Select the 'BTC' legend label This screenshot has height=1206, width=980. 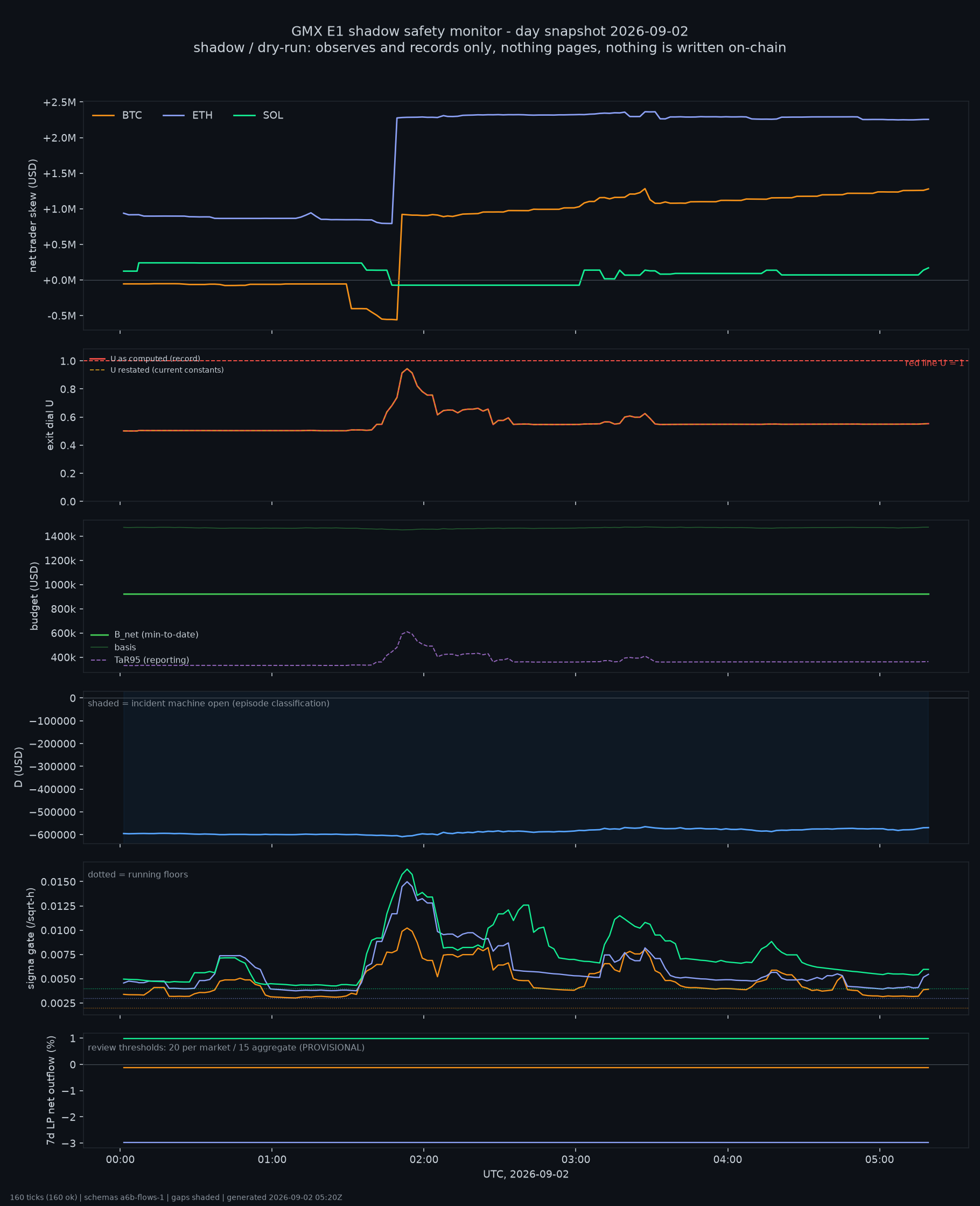132,116
